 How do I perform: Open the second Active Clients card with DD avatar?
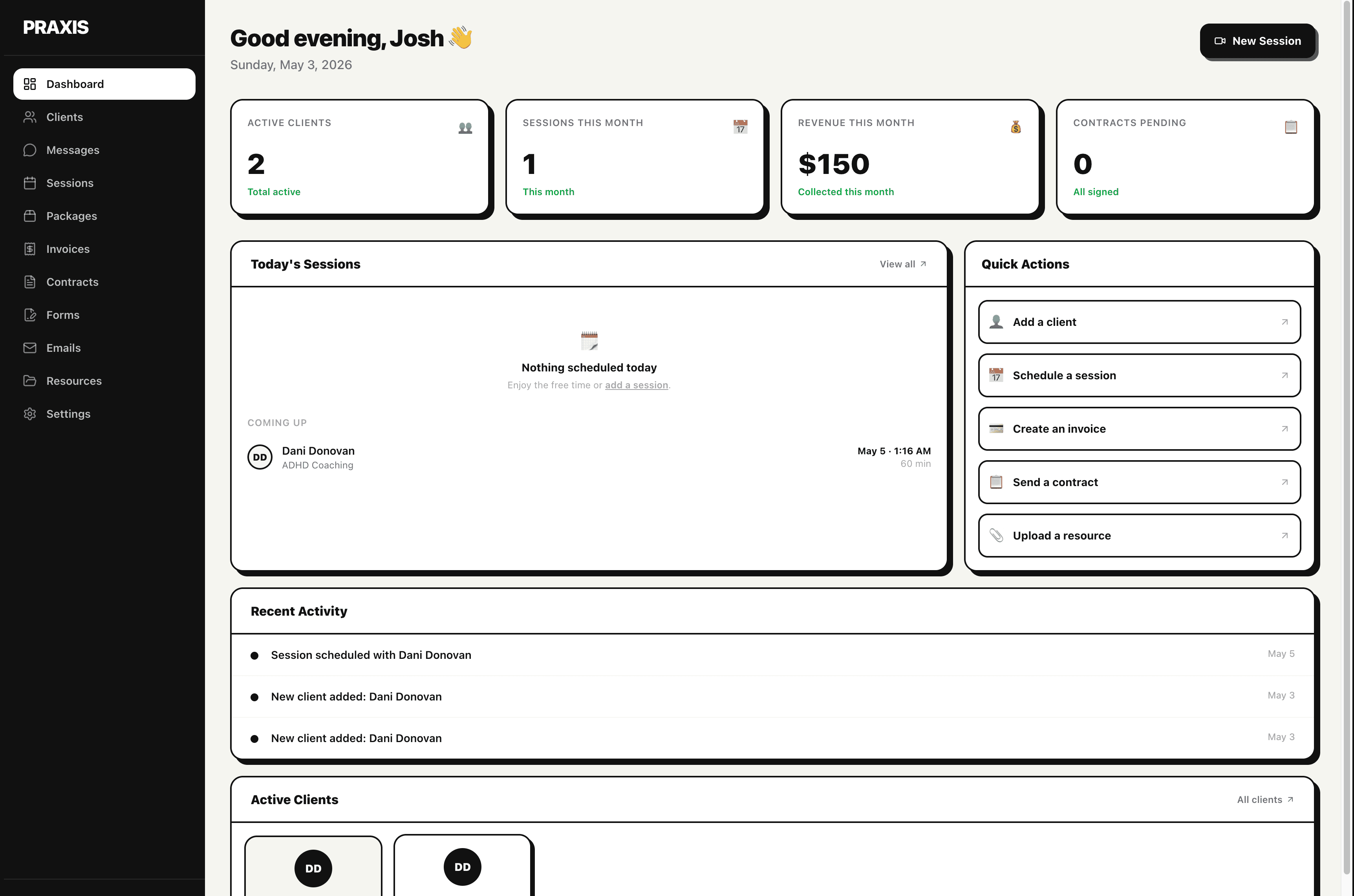point(462,865)
